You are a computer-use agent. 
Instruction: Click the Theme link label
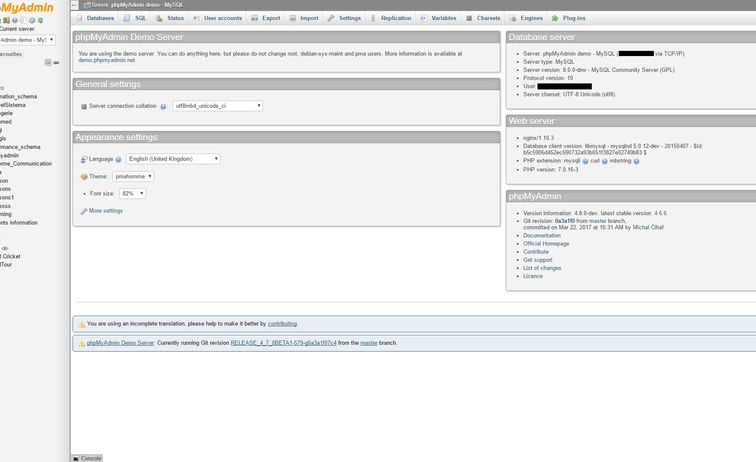(98, 177)
